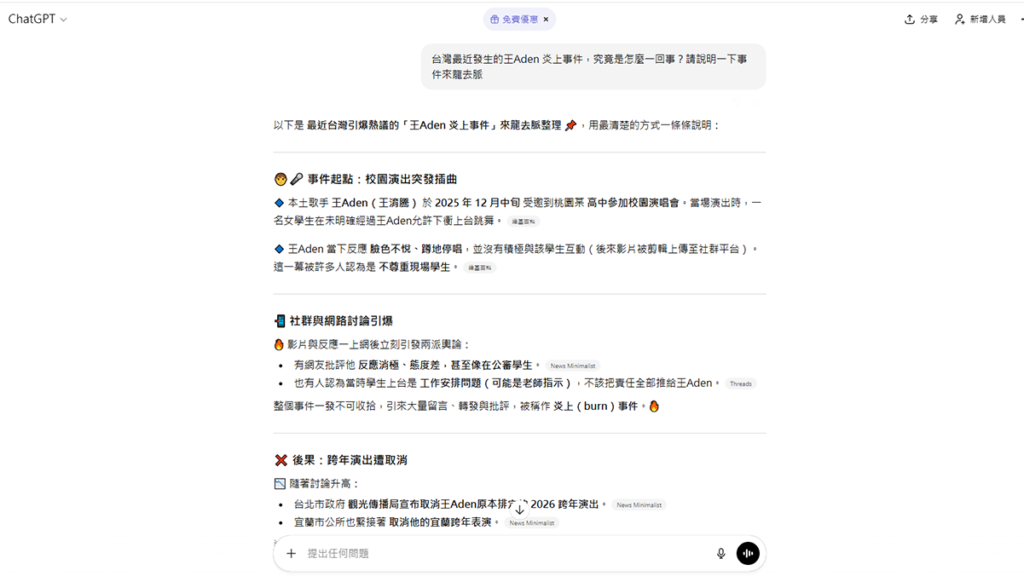Click the microphone dictation icon

721,553
